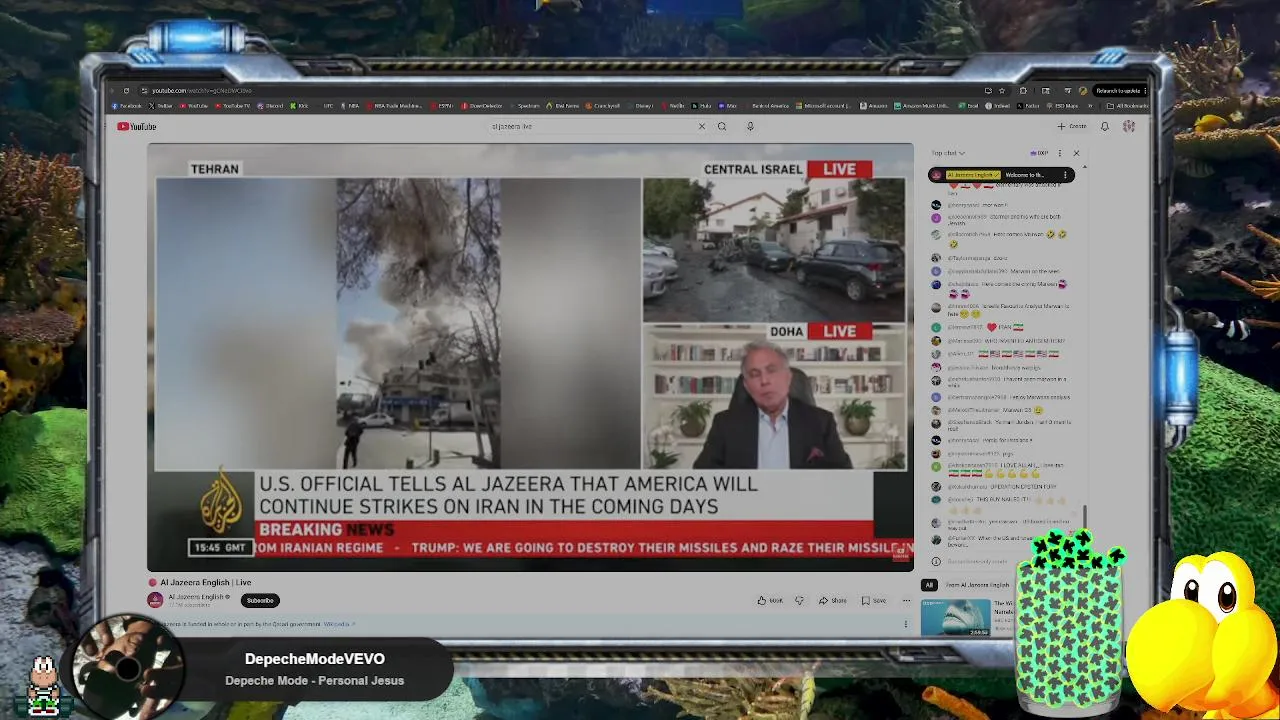
Task: Open the Discord bookmark
Action: click(270, 106)
